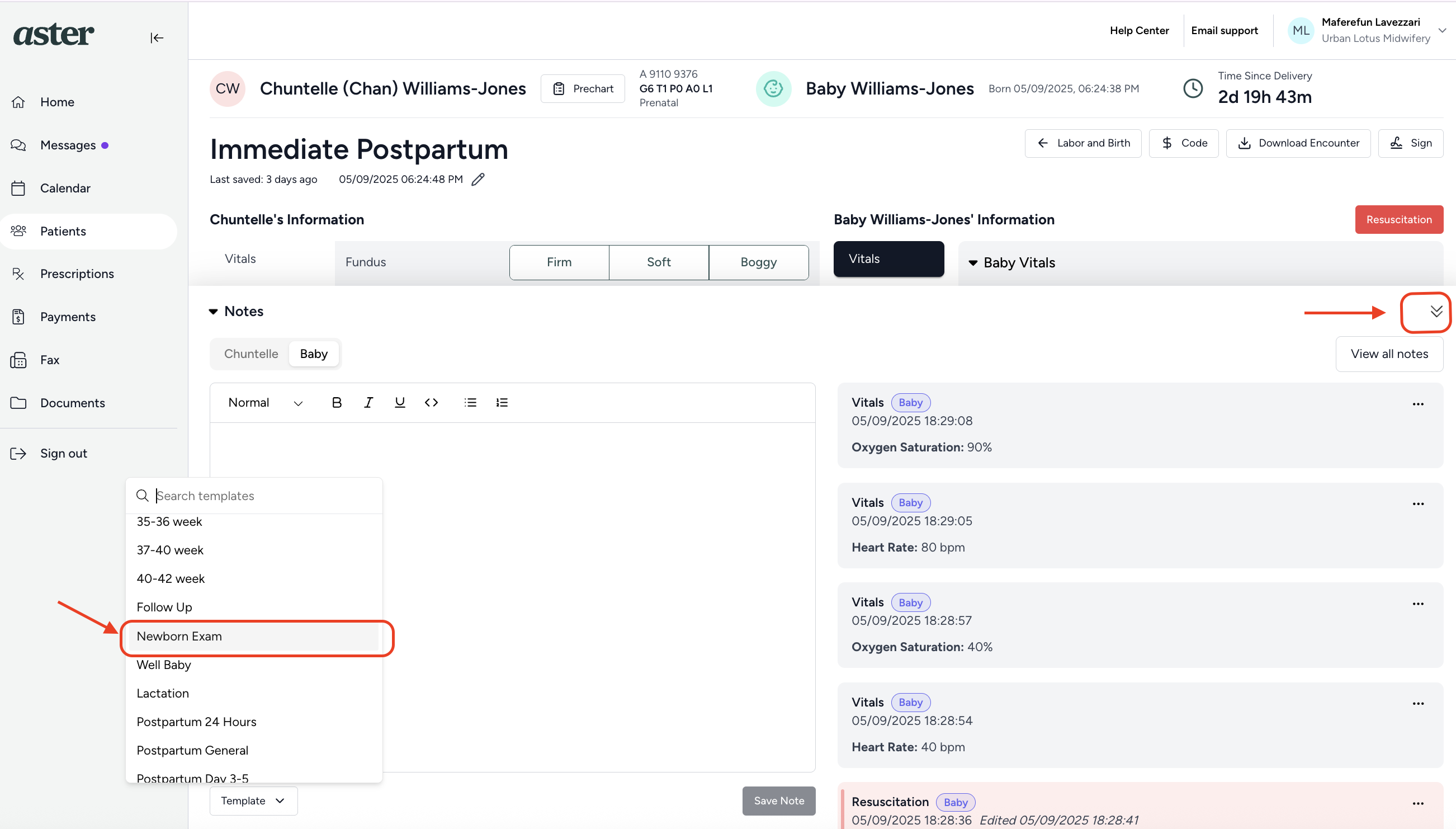The width and height of the screenshot is (1456, 829).
Task: Open Messages in the sidebar
Action: click(68, 145)
